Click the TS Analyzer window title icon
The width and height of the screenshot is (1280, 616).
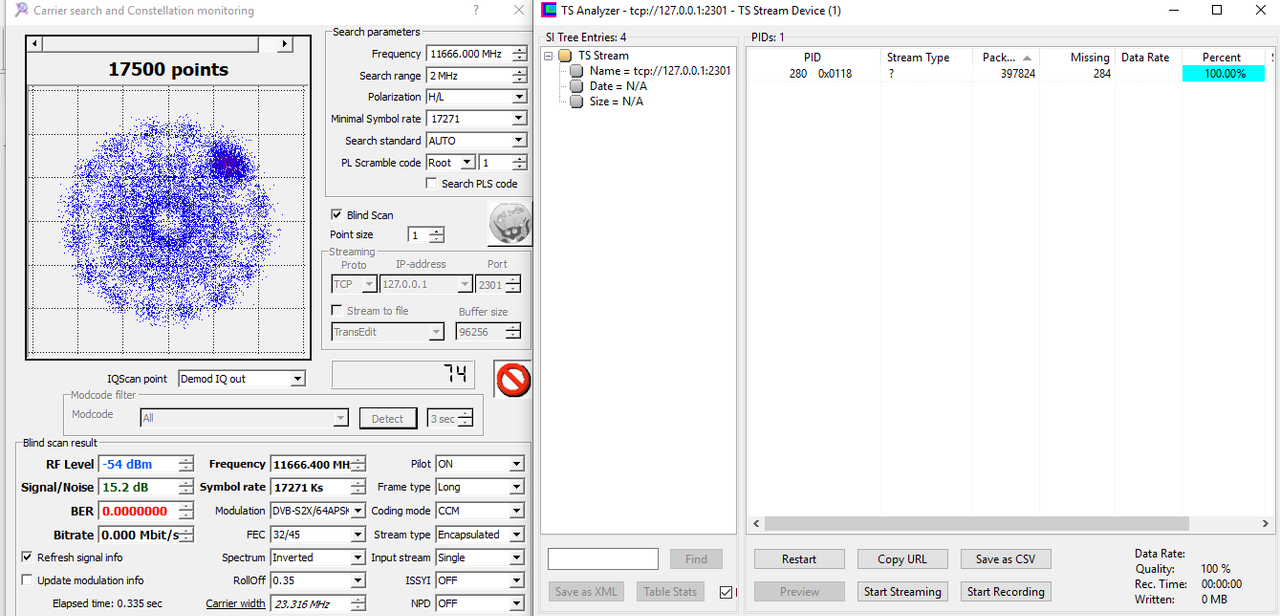click(x=549, y=10)
